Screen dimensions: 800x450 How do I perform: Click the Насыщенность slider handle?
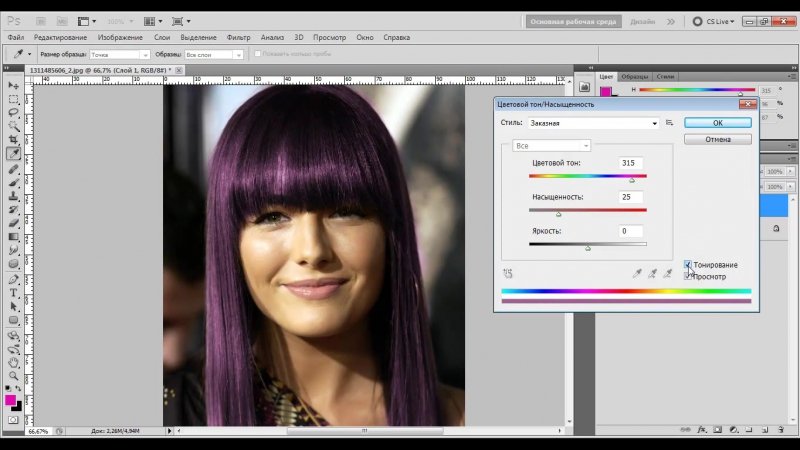[x=558, y=214]
